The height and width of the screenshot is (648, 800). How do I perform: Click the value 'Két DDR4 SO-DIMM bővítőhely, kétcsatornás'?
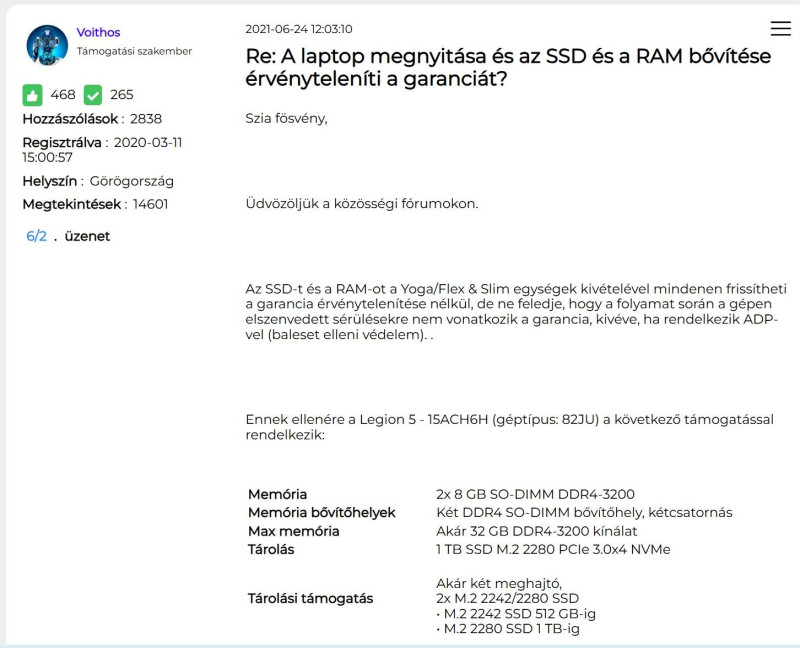coord(584,513)
